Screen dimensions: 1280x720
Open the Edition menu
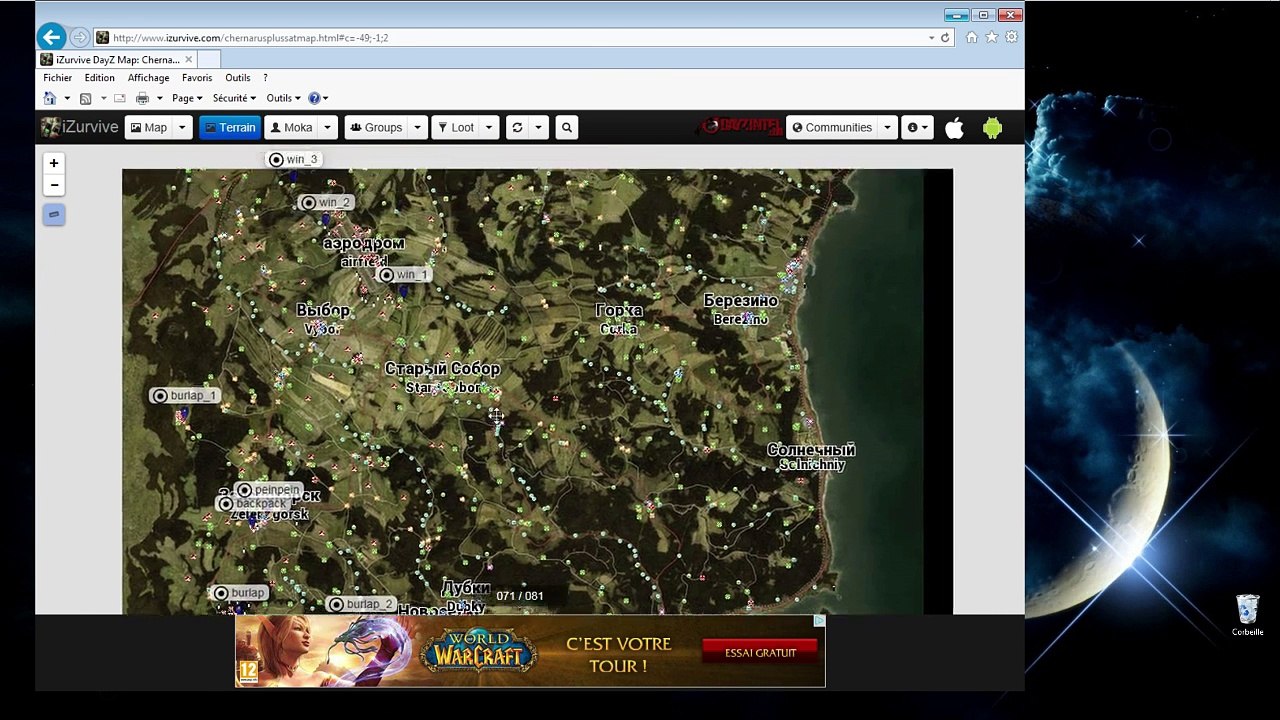pos(99,77)
